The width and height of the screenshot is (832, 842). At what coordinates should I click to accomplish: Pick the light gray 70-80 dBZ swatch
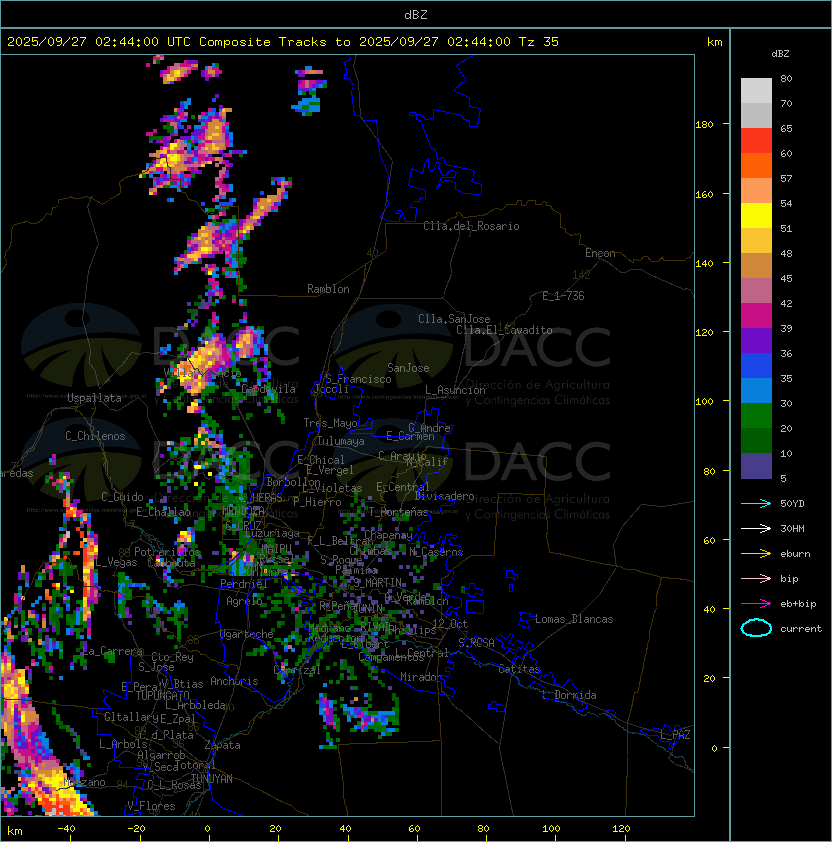[x=756, y=90]
